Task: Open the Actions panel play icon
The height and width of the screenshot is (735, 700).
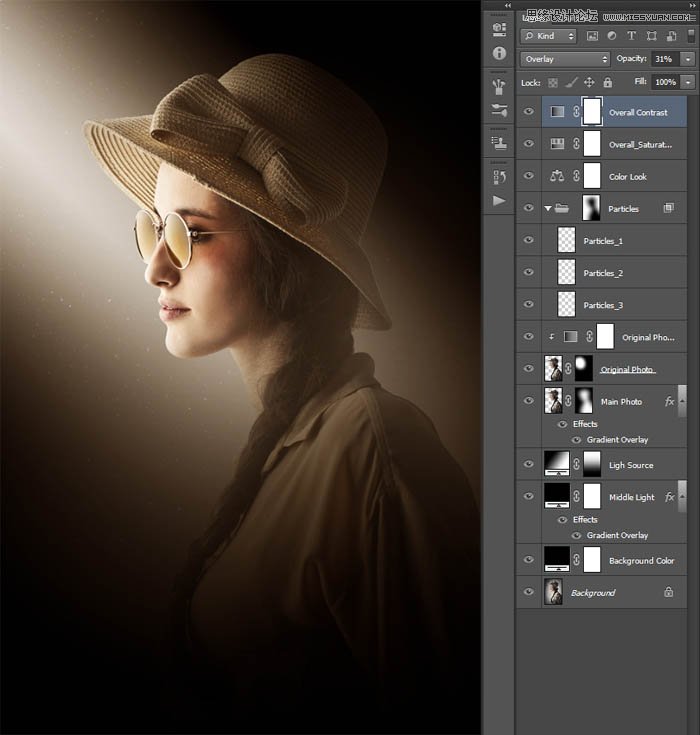Action: tap(499, 200)
